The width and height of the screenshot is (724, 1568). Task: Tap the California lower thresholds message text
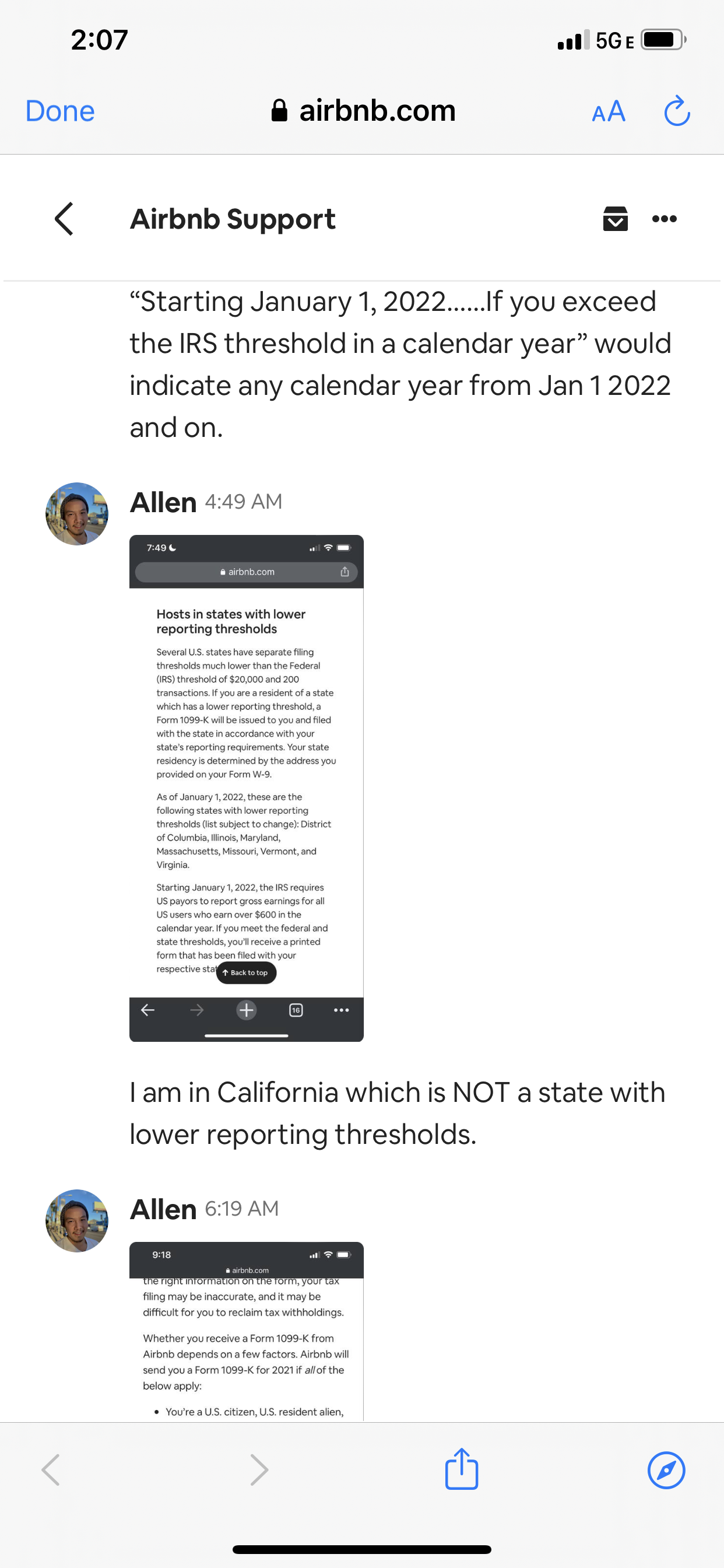pos(396,1114)
